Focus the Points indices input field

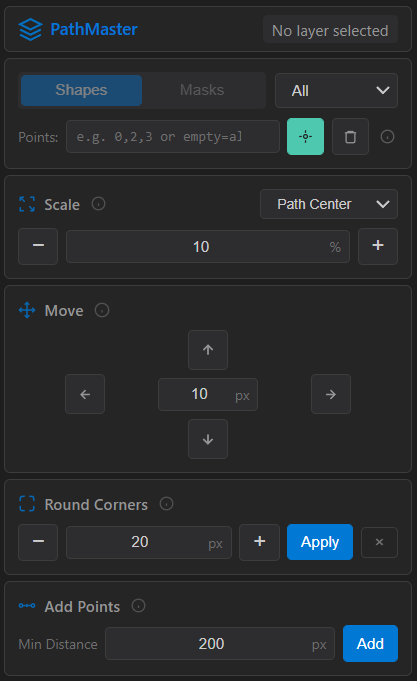[x=172, y=137]
